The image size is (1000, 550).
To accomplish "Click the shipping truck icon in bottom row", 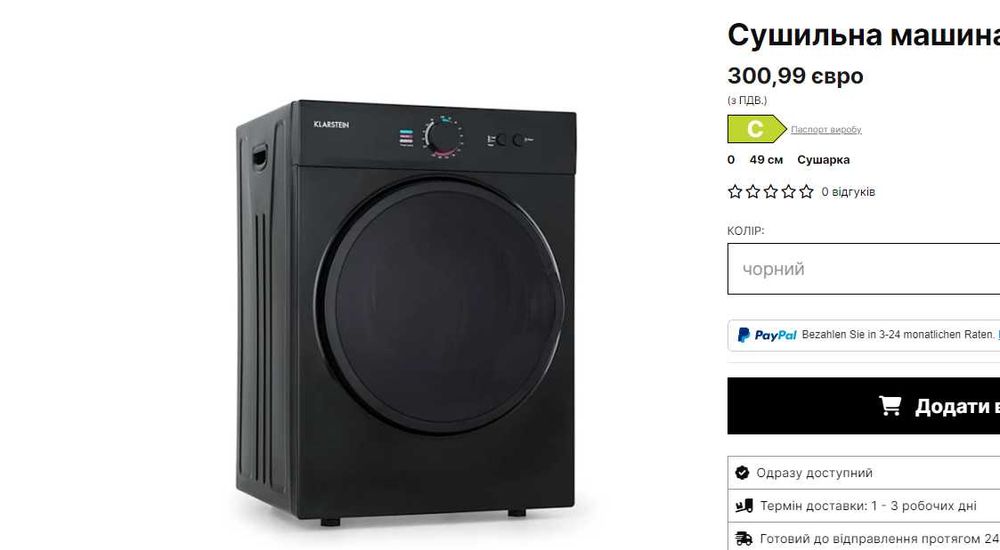I will click(x=744, y=539).
